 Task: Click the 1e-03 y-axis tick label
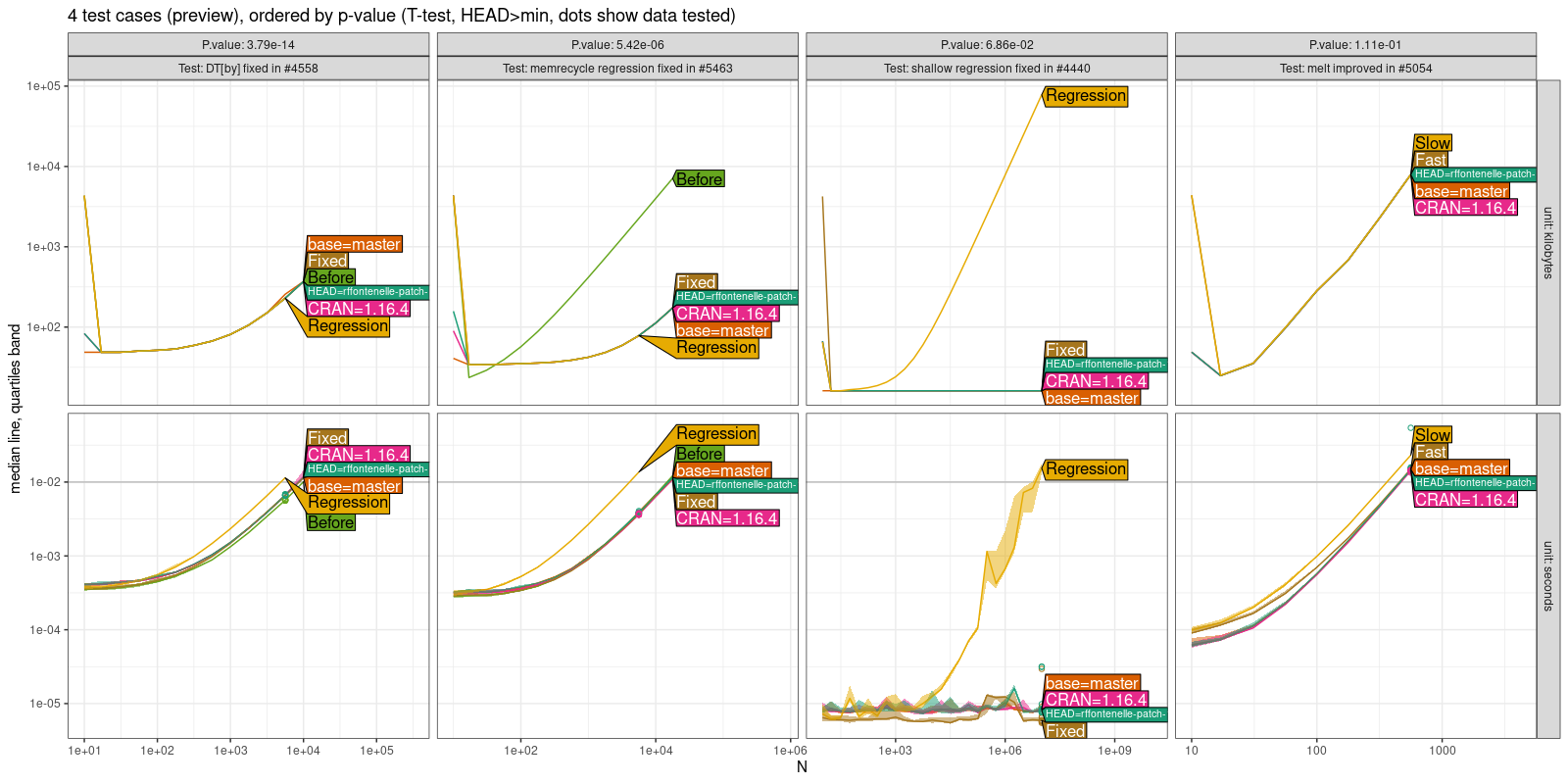pos(45,556)
